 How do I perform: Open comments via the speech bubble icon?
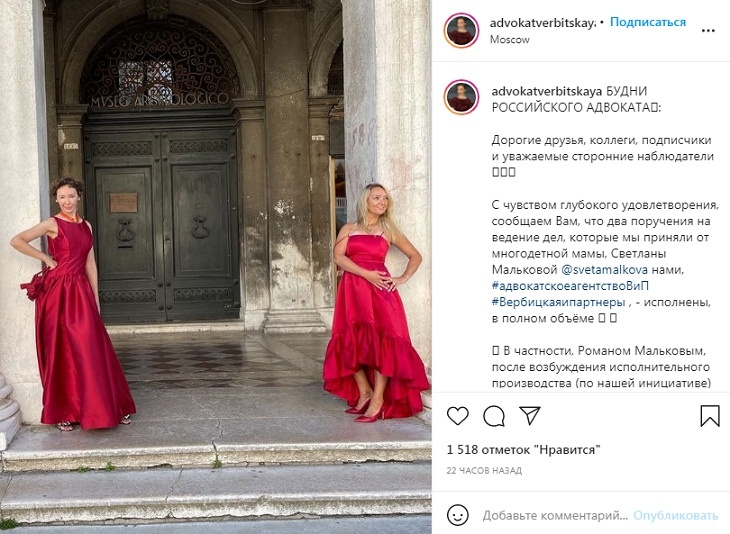pyautogui.click(x=494, y=416)
